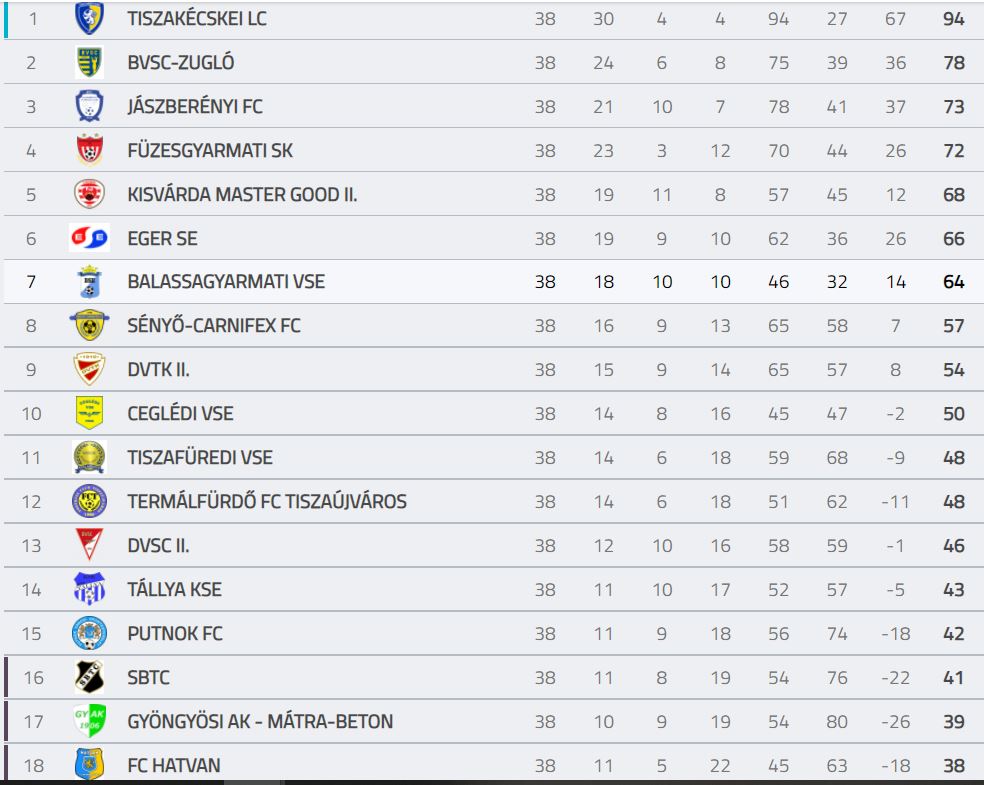Image resolution: width=984 pixels, height=785 pixels.
Task: Click Tiszakécskei LC's 94 points total
Action: (954, 19)
